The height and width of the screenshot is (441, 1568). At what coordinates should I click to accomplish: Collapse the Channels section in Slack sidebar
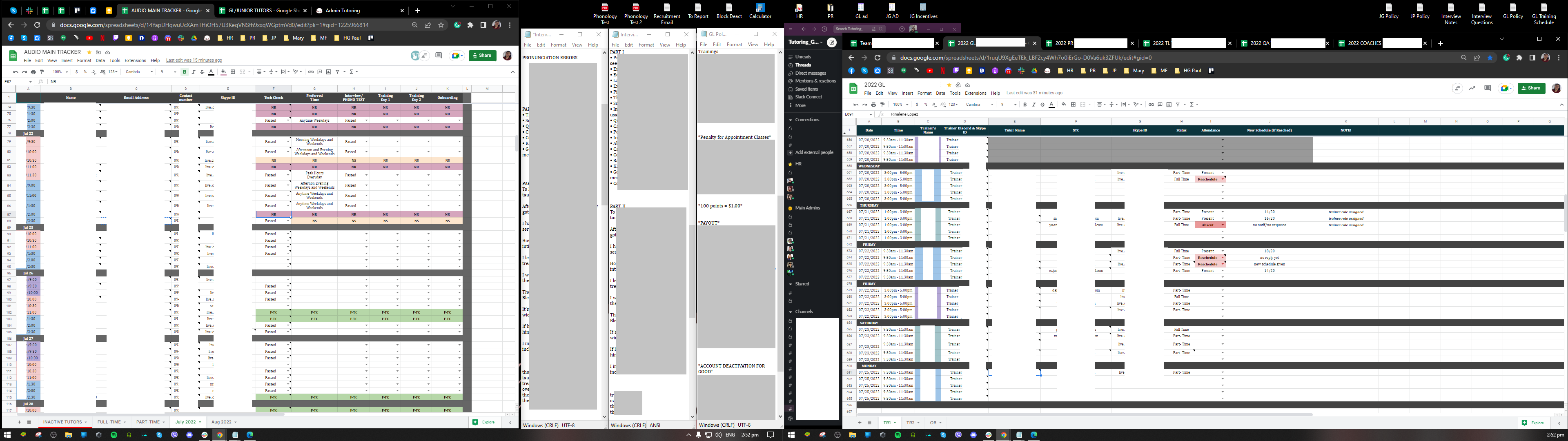tap(790, 312)
